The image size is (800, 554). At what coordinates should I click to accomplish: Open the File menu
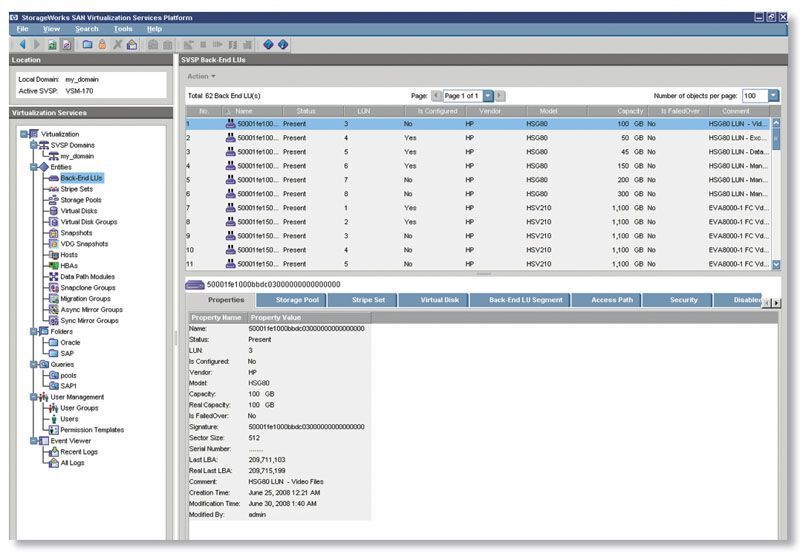coord(22,29)
